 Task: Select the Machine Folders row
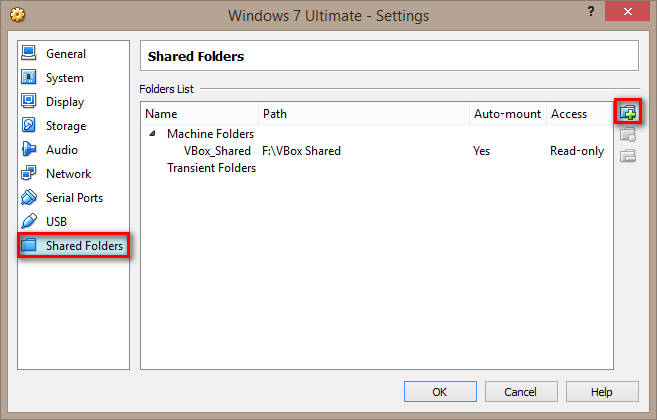pyautogui.click(x=377, y=134)
